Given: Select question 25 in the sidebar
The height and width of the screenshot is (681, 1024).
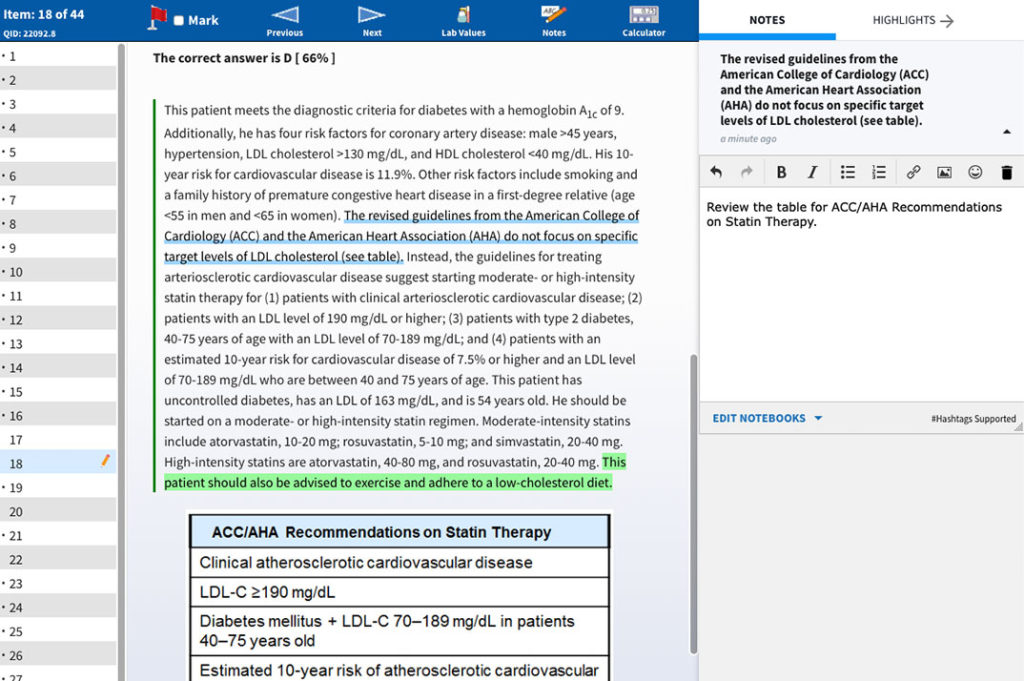Looking at the screenshot, I should tap(57, 631).
